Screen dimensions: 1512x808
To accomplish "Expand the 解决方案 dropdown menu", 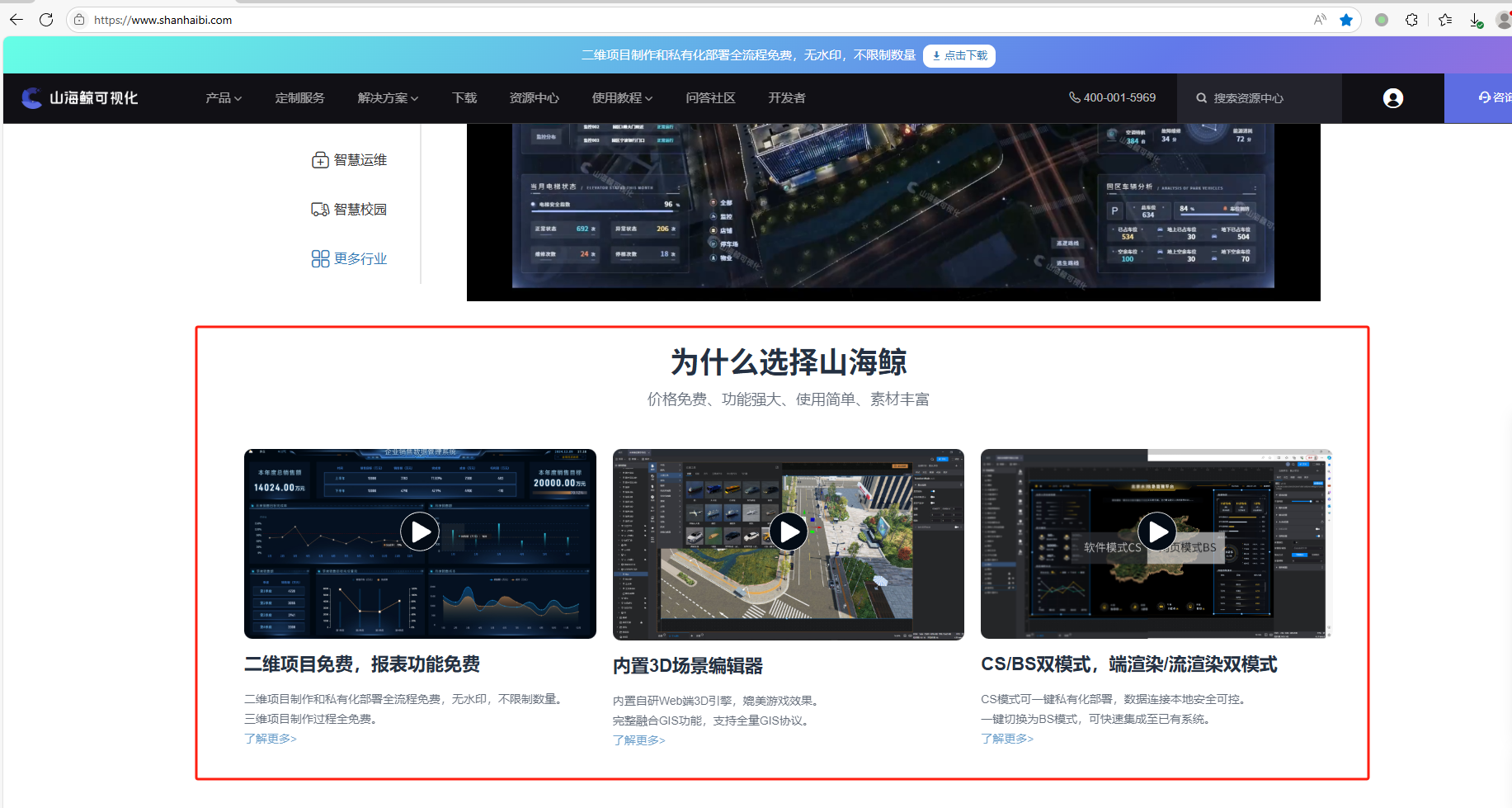I will coord(388,98).
